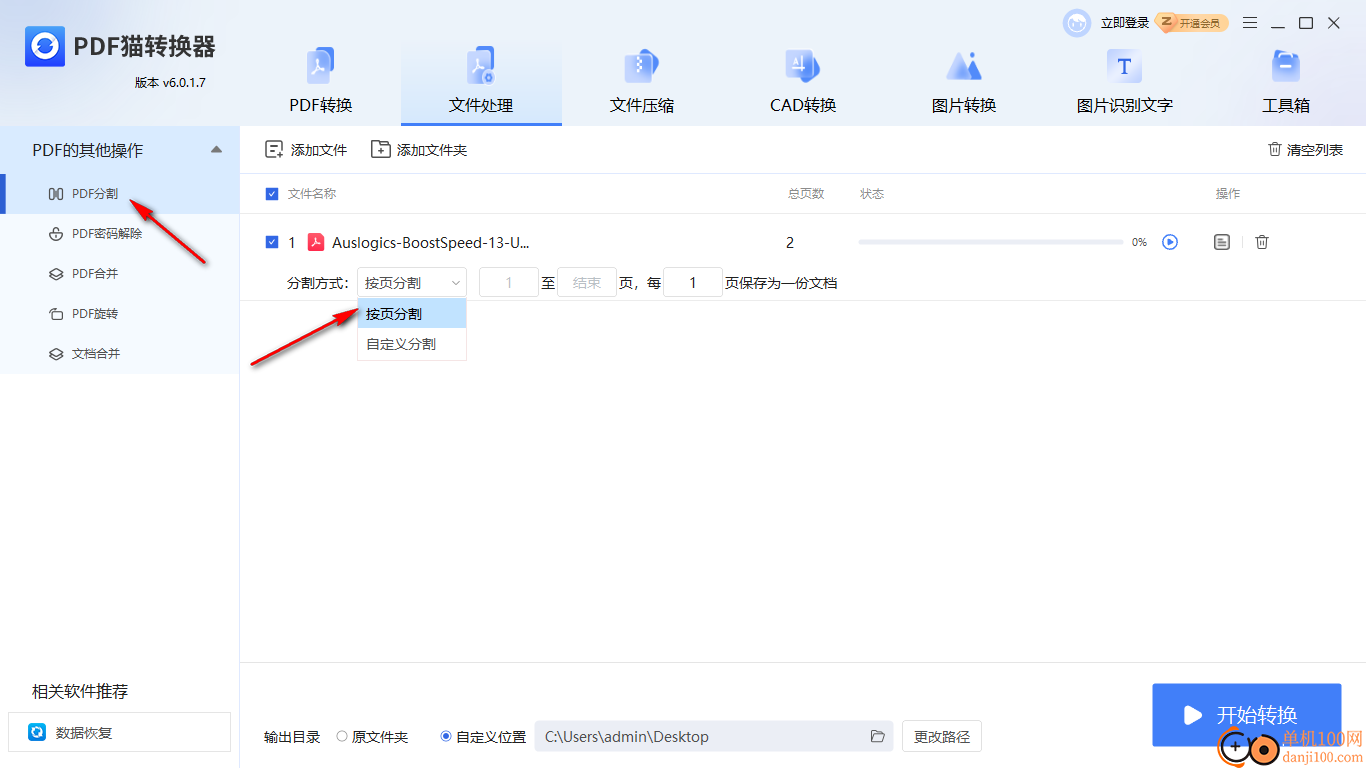This screenshot has width=1366, height=768.
Task: Open the 文件压缩 tab
Action: [642, 82]
